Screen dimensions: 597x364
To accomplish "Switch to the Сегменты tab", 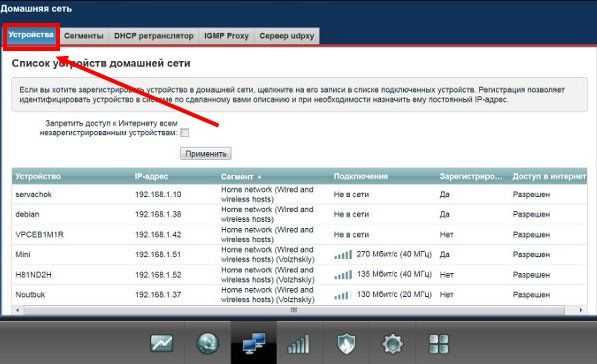I will [x=83, y=36].
